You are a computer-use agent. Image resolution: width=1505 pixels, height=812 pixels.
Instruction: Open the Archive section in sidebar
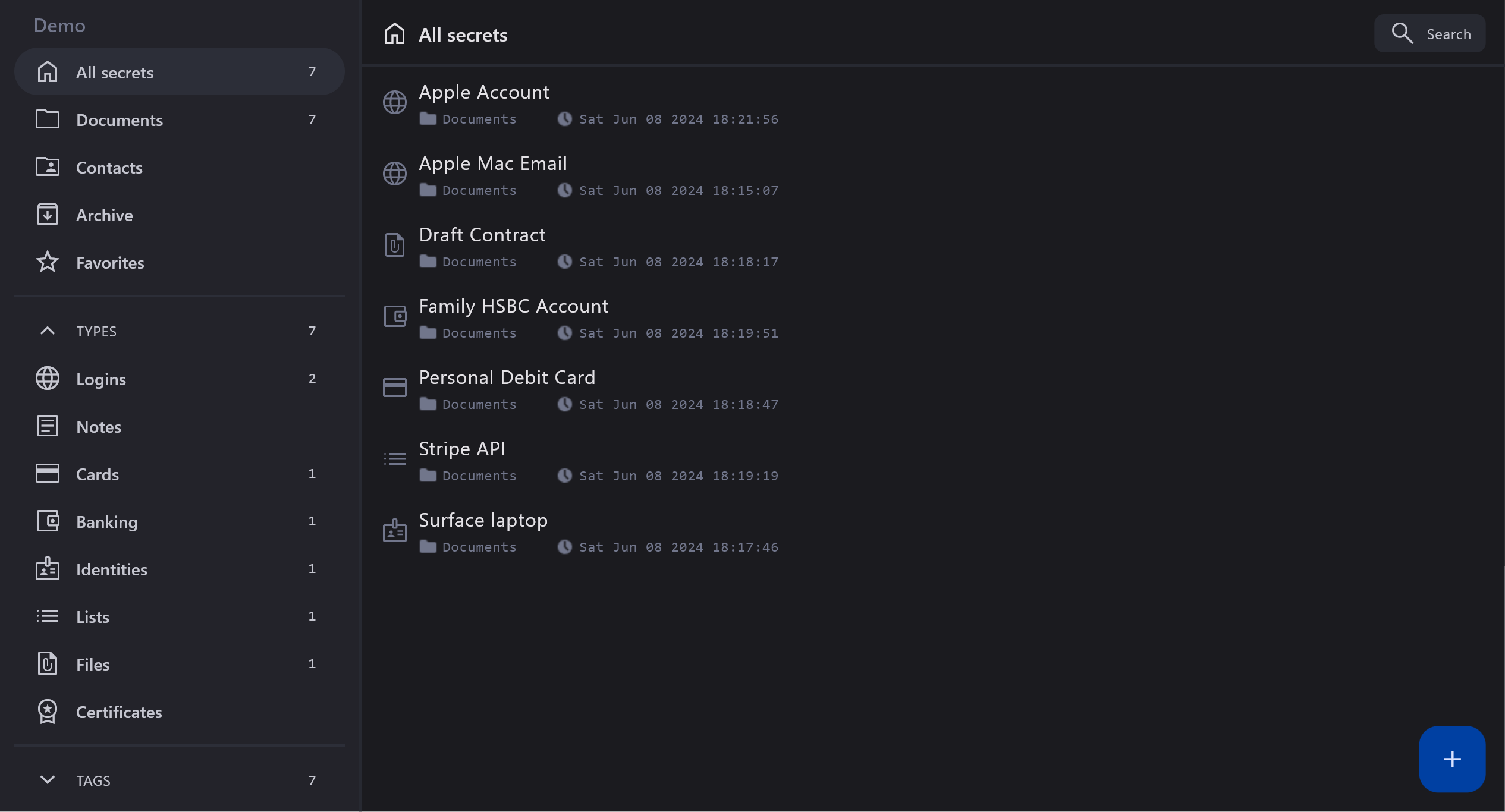[x=105, y=215]
